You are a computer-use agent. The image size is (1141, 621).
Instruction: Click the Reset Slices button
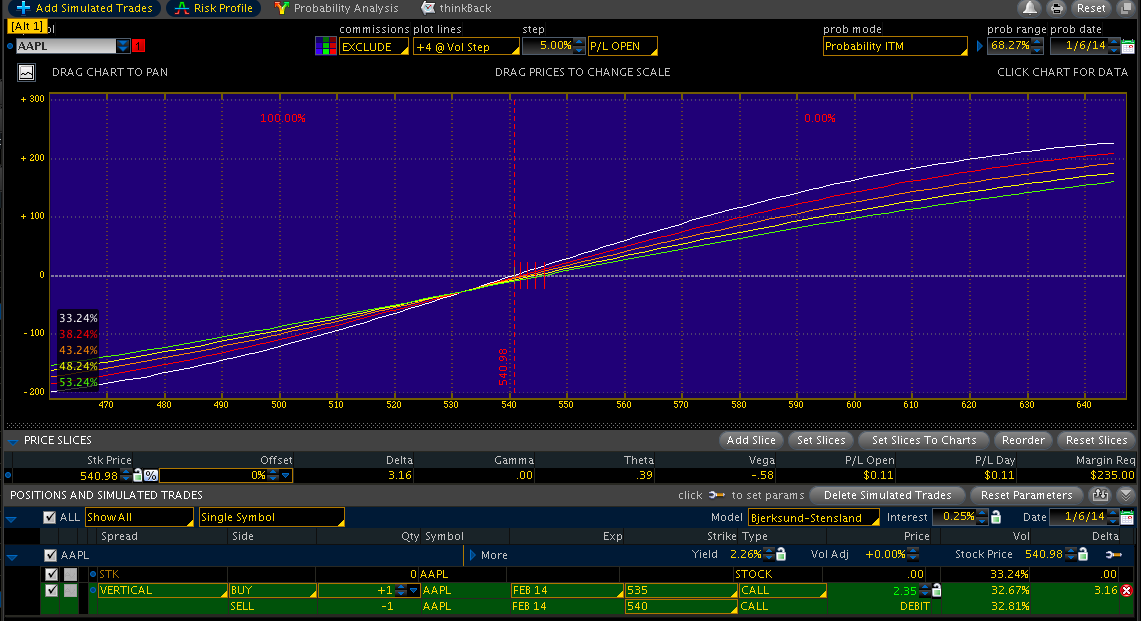tap(1096, 440)
